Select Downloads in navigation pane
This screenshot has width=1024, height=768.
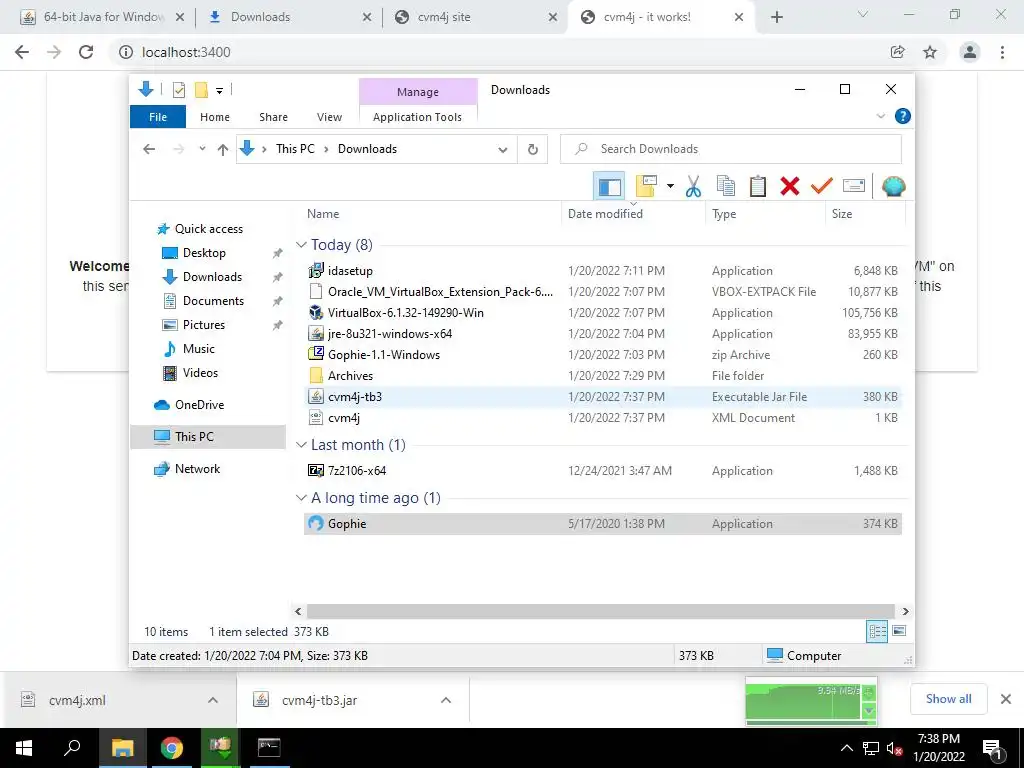point(212,277)
